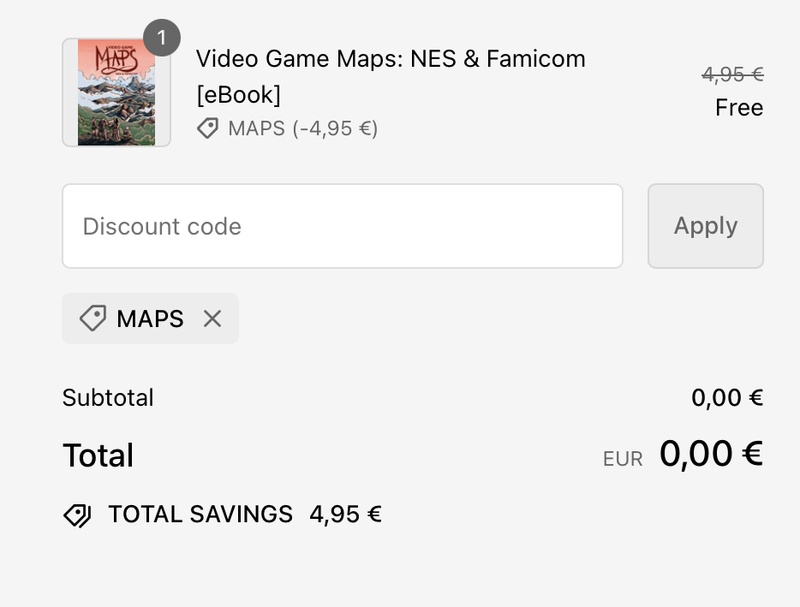This screenshot has height=607, width=800.
Task: Click the TOTAL SAVINGS text
Action: pos(200,515)
